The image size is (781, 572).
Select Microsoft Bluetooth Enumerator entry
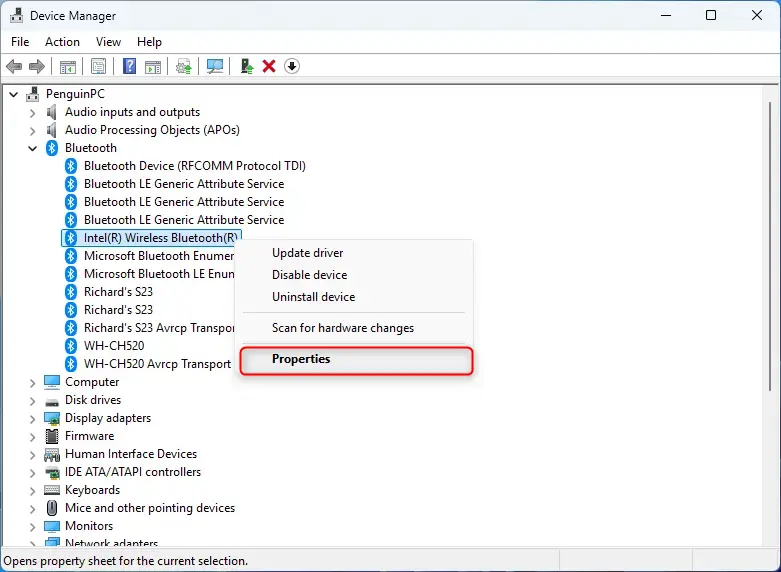(x=159, y=256)
